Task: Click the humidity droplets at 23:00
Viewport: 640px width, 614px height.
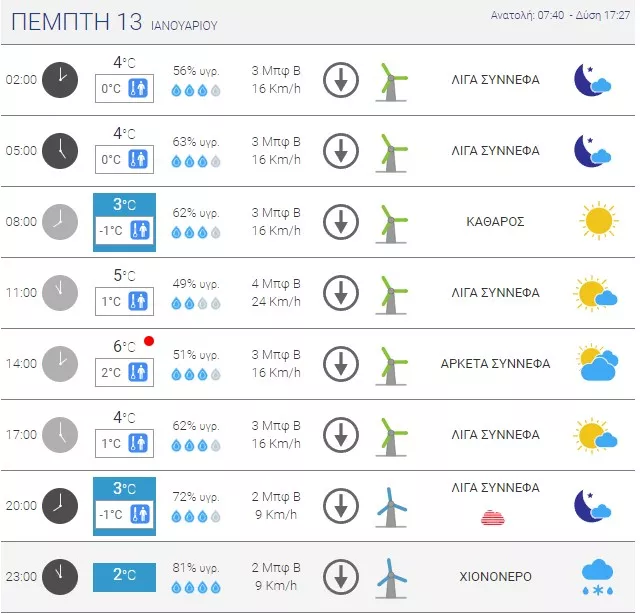Action: [196, 587]
